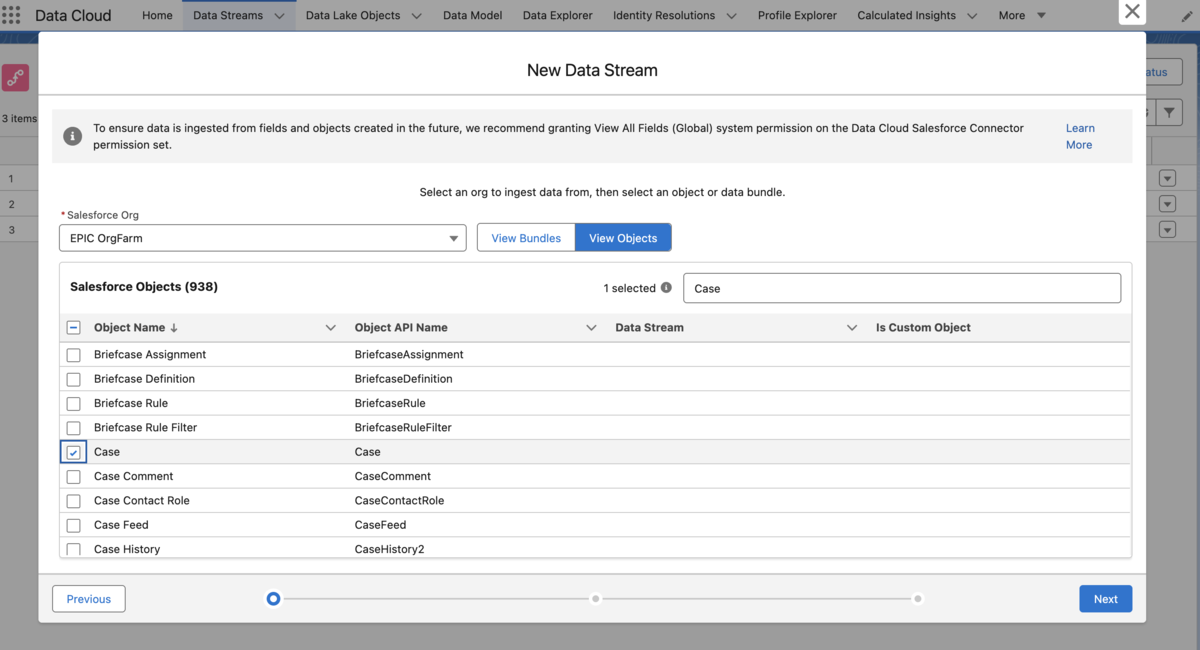Click the info icon in recommendation banner

pos(73,136)
